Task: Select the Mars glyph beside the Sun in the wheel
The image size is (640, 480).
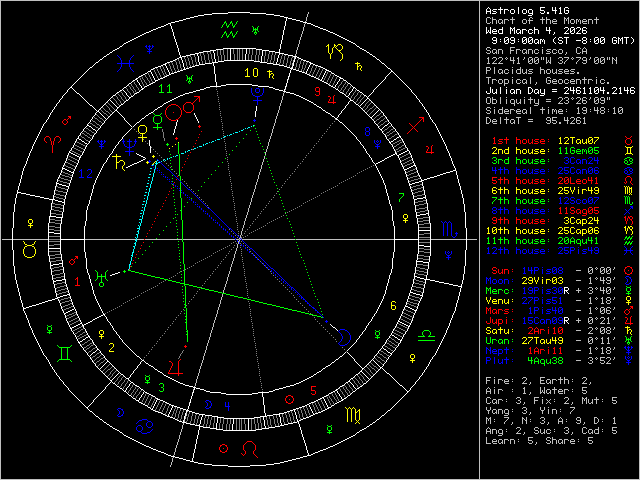Action: coord(191,105)
